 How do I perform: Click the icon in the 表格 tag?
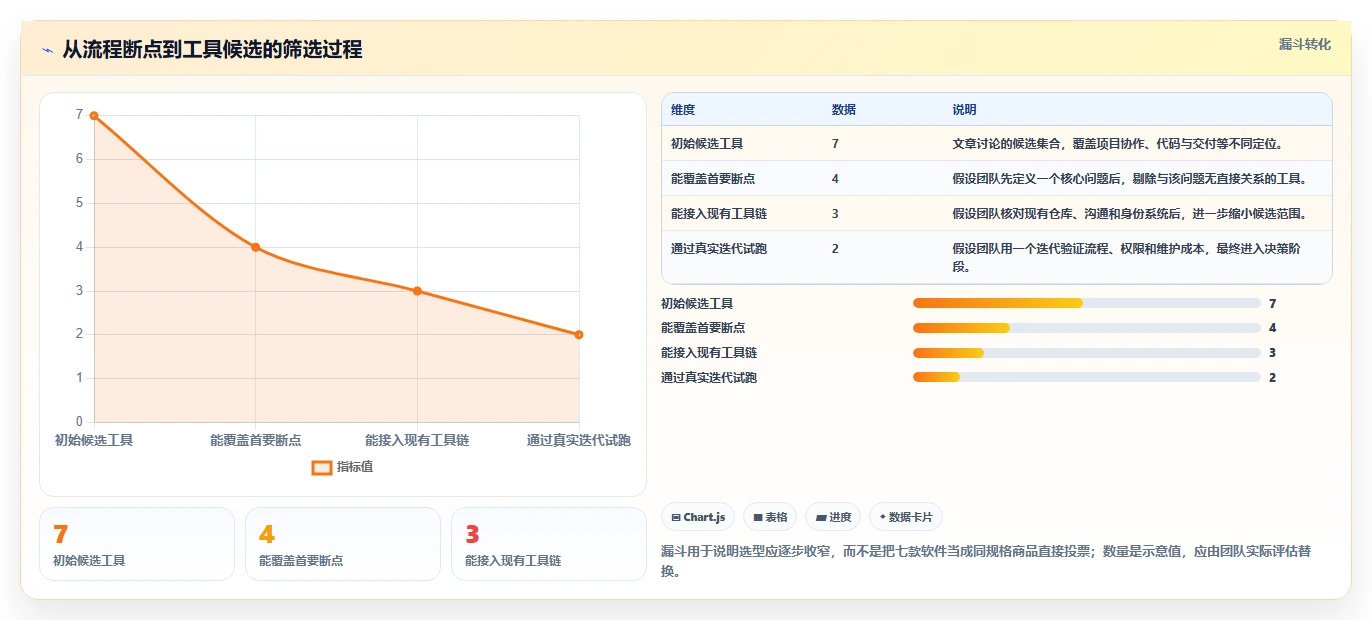point(758,518)
